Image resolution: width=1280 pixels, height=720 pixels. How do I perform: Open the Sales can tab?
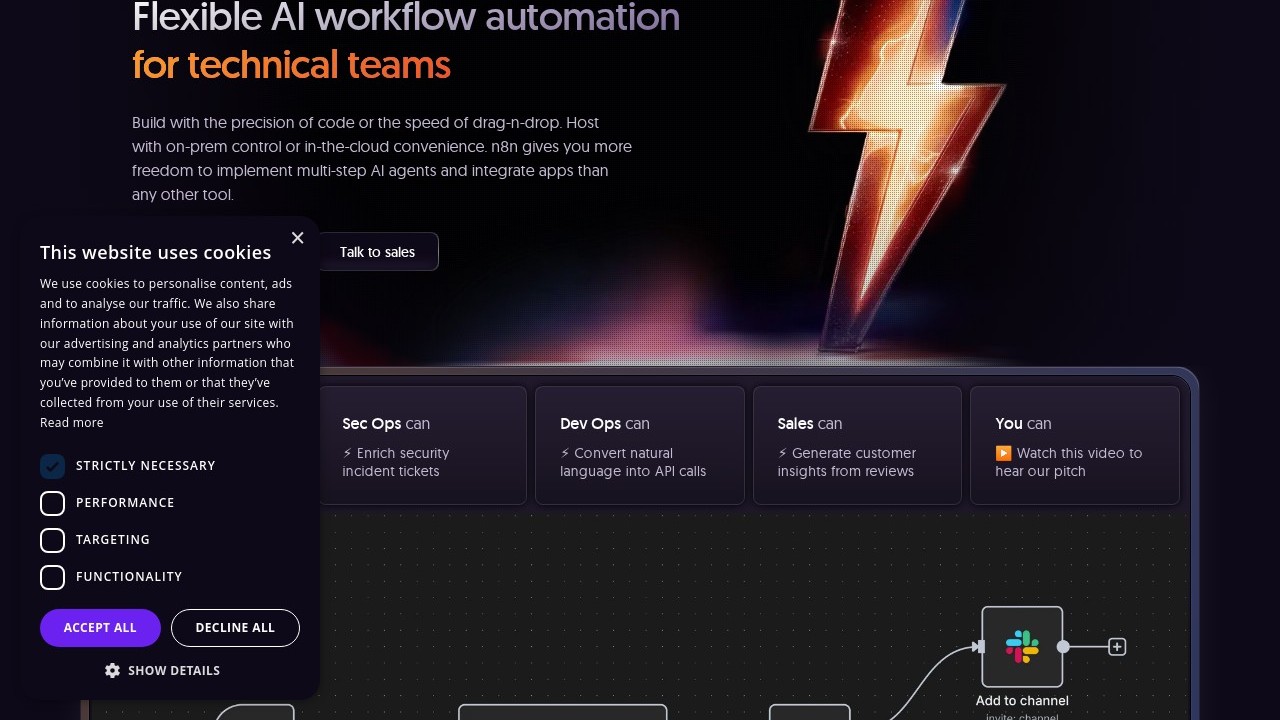tap(857, 446)
